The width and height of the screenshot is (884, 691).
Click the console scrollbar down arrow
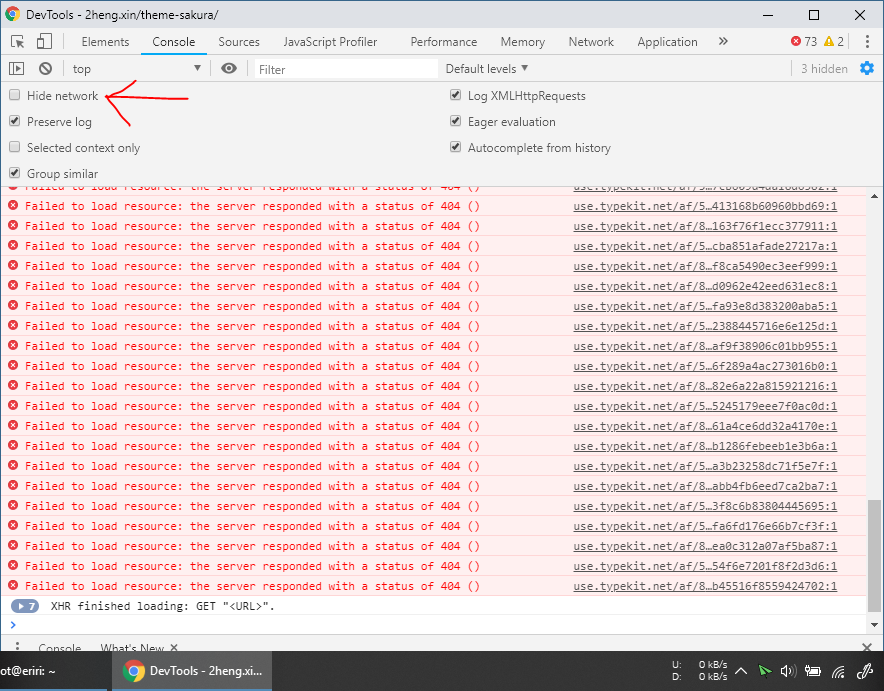[874, 624]
